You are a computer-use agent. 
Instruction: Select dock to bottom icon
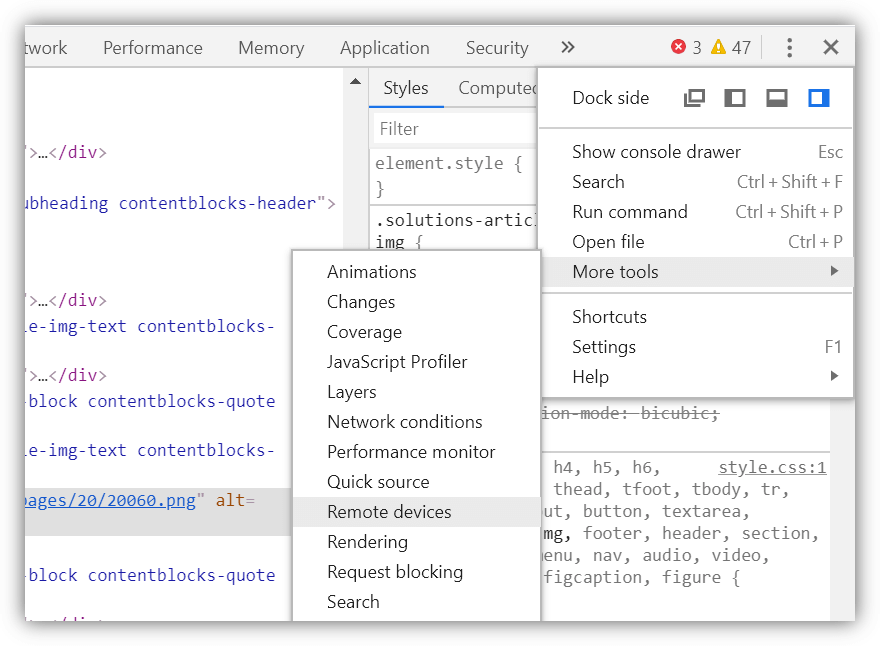(777, 98)
